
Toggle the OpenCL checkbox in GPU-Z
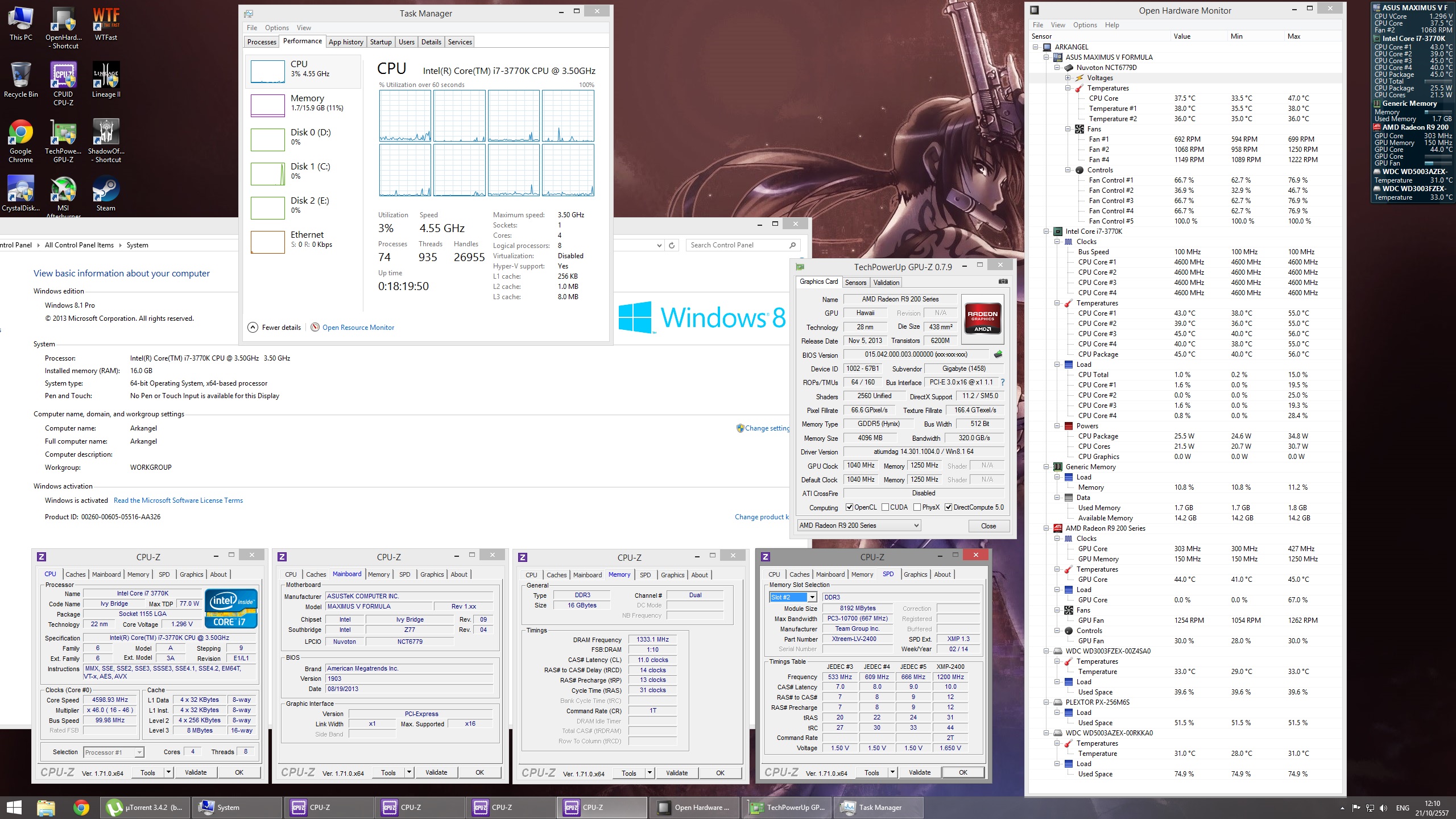tap(849, 507)
